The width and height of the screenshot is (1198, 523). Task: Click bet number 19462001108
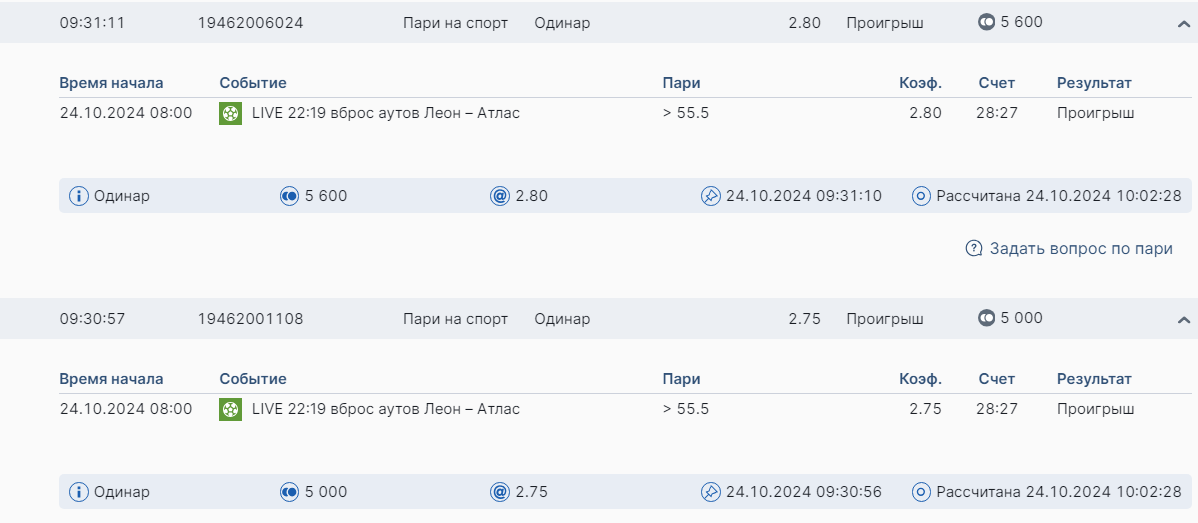(251, 319)
